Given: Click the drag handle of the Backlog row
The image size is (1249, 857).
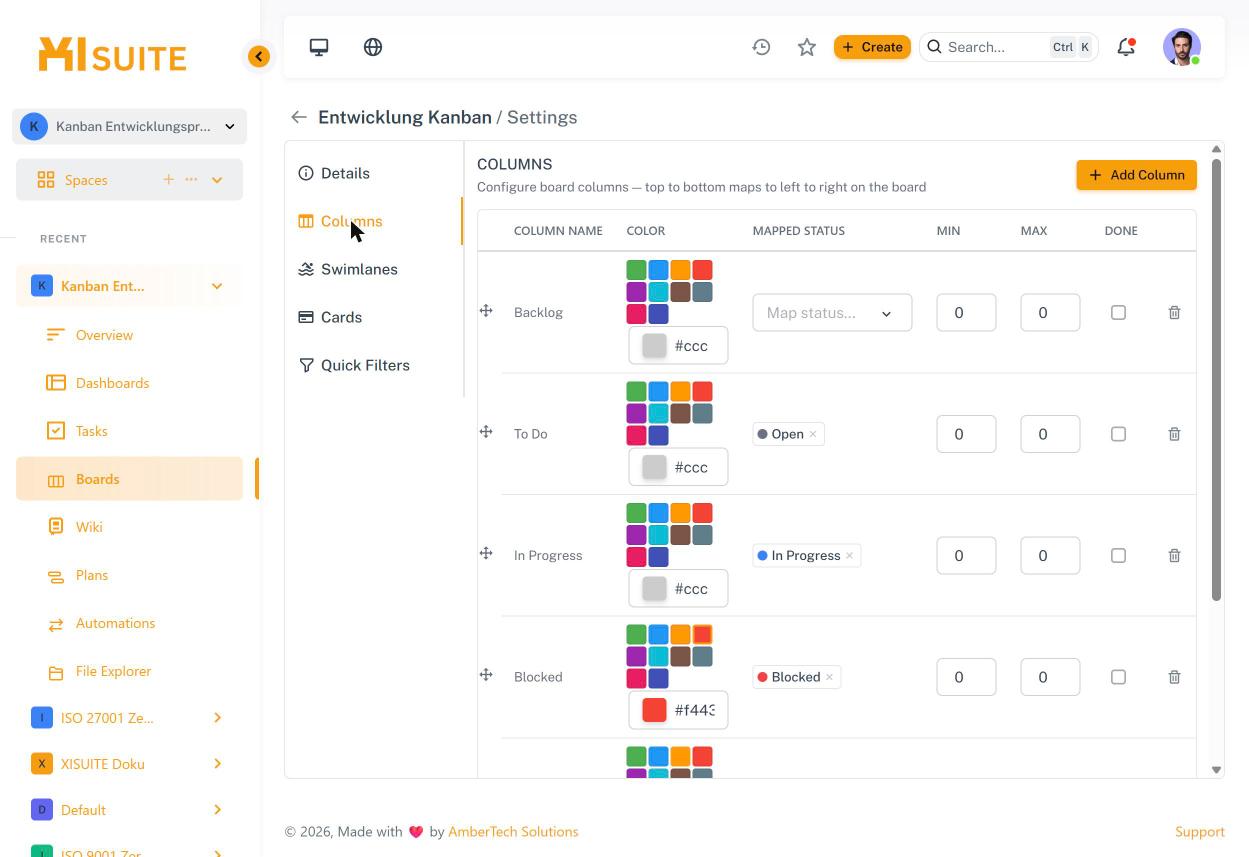Looking at the screenshot, I should (x=486, y=311).
